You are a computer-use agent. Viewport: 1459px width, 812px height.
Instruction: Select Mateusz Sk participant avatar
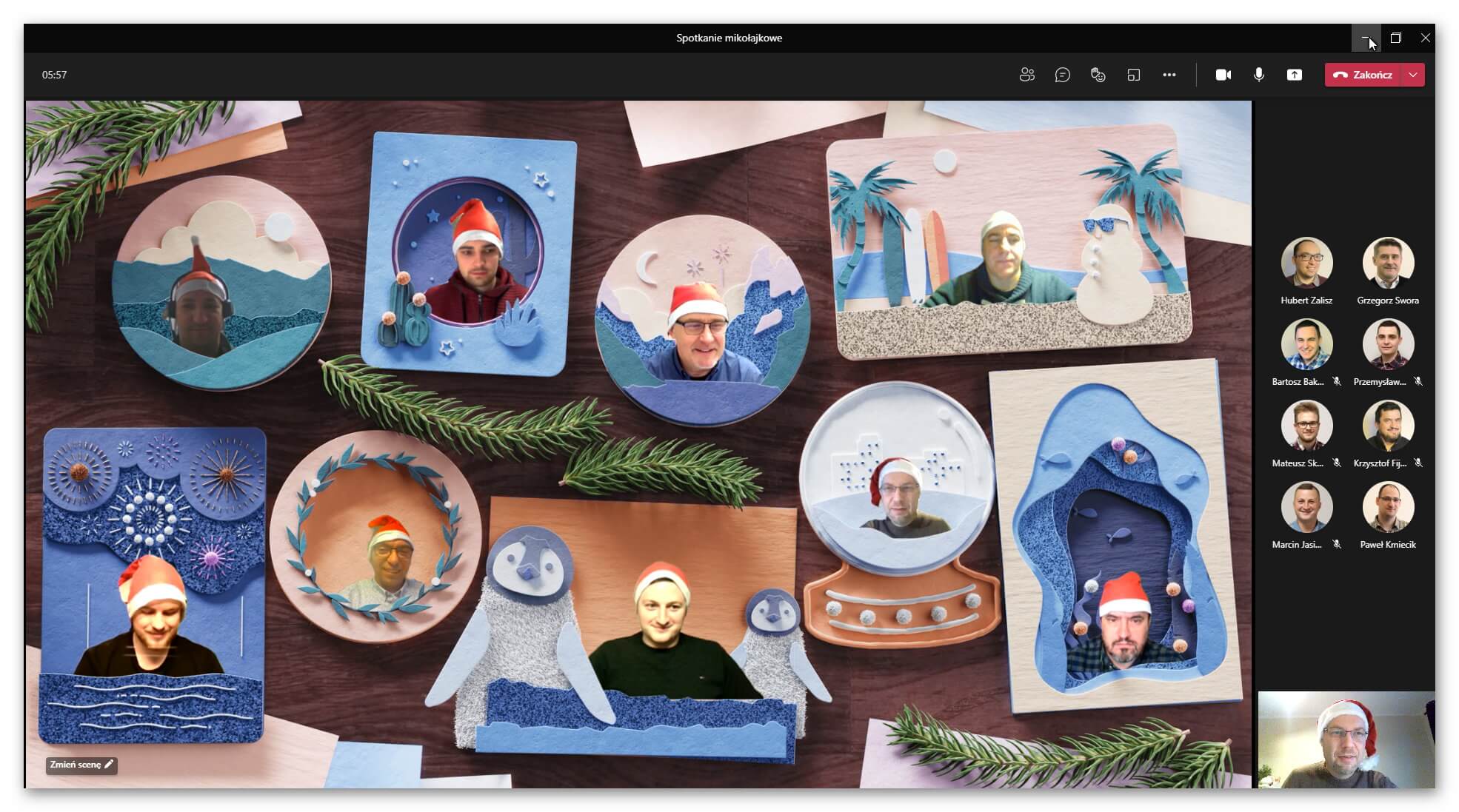(1306, 425)
